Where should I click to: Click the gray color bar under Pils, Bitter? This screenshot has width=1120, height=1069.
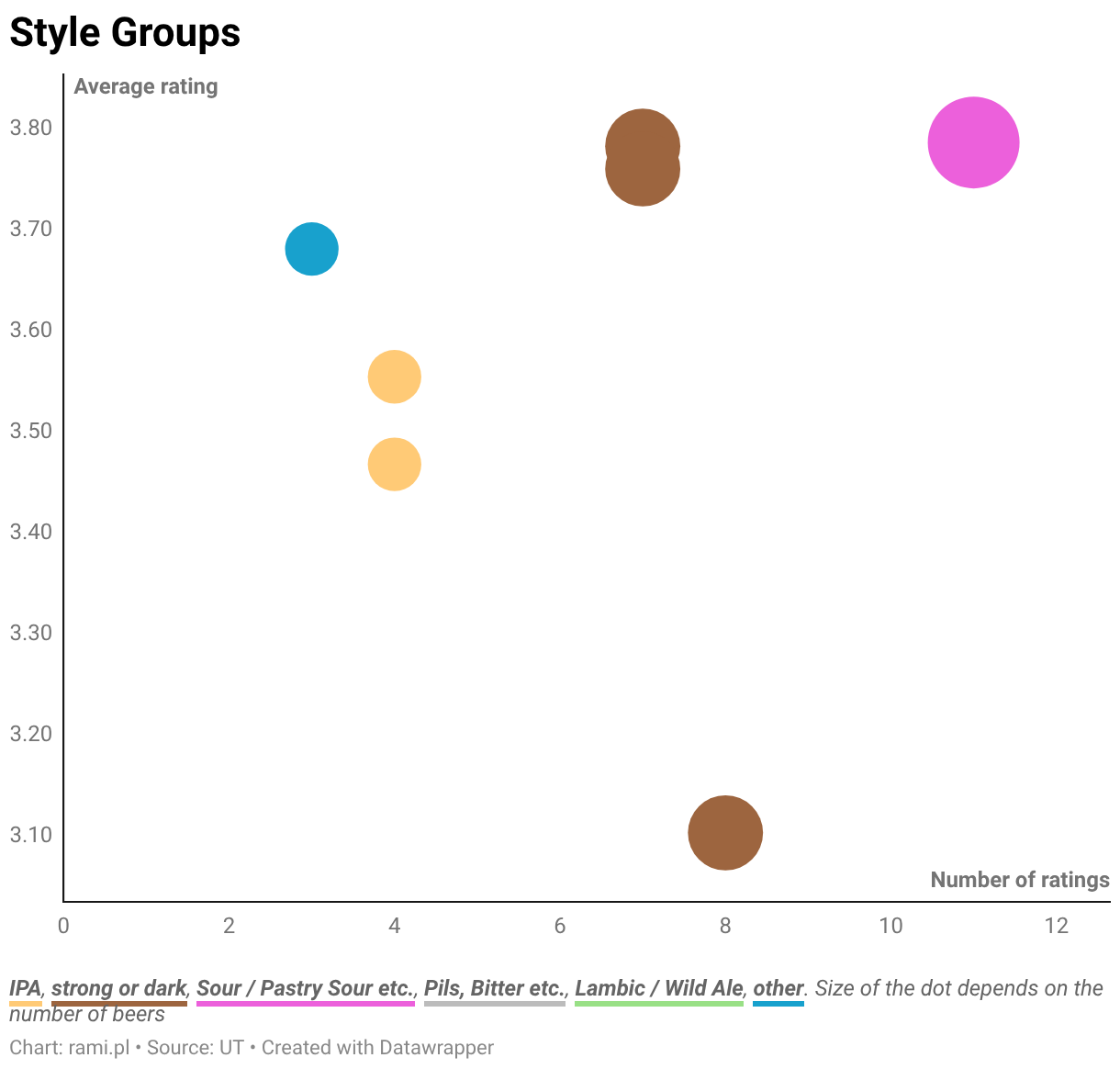[x=494, y=1004]
